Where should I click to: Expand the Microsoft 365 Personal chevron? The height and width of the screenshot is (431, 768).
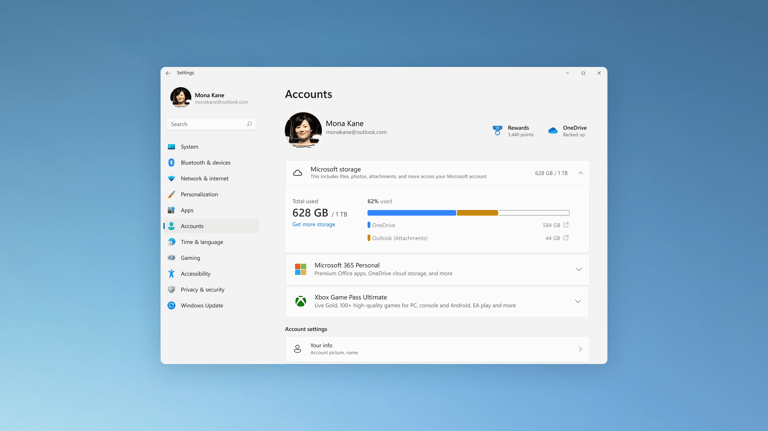point(578,269)
